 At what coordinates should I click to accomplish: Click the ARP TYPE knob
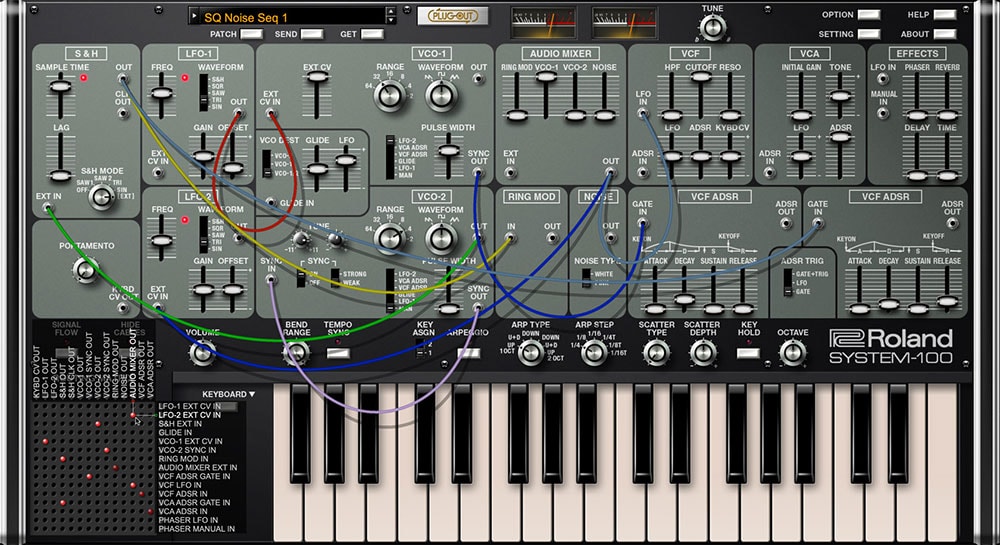click(x=531, y=352)
